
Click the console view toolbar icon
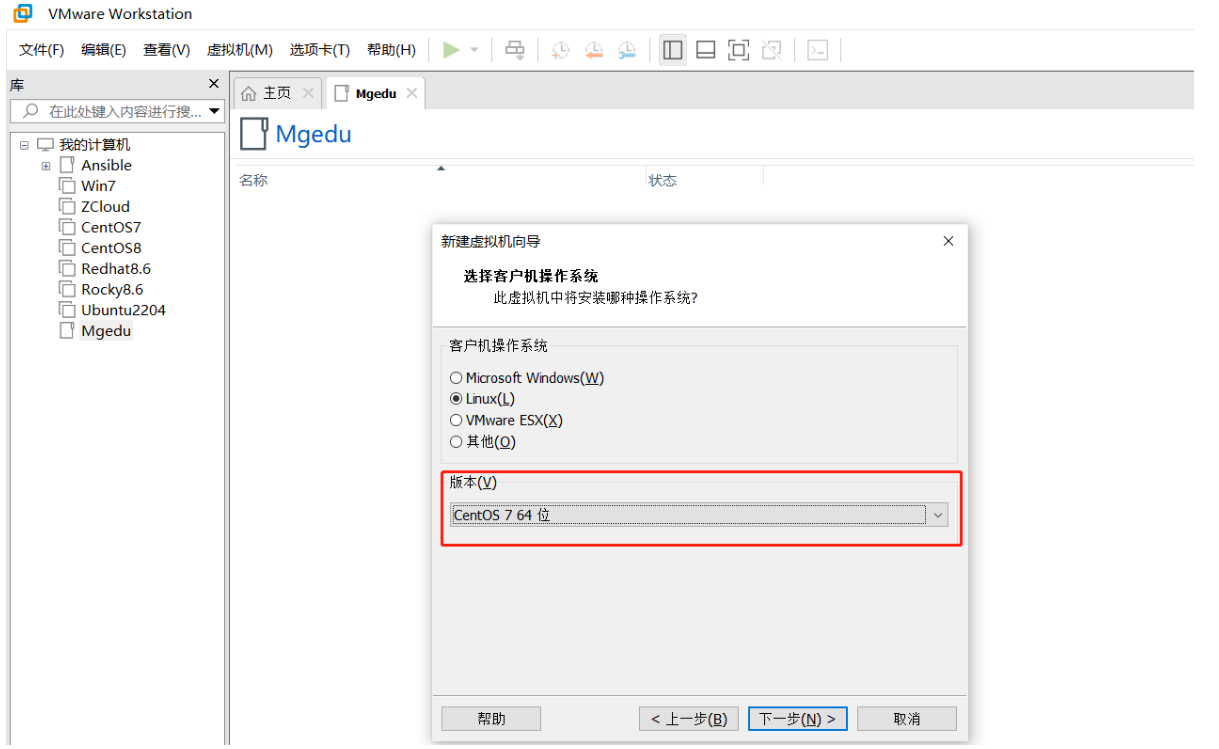click(x=818, y=50)
